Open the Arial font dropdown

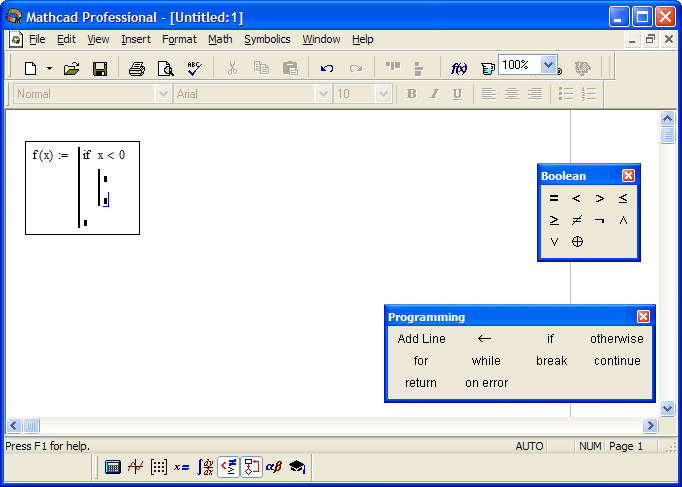(323, 93)
